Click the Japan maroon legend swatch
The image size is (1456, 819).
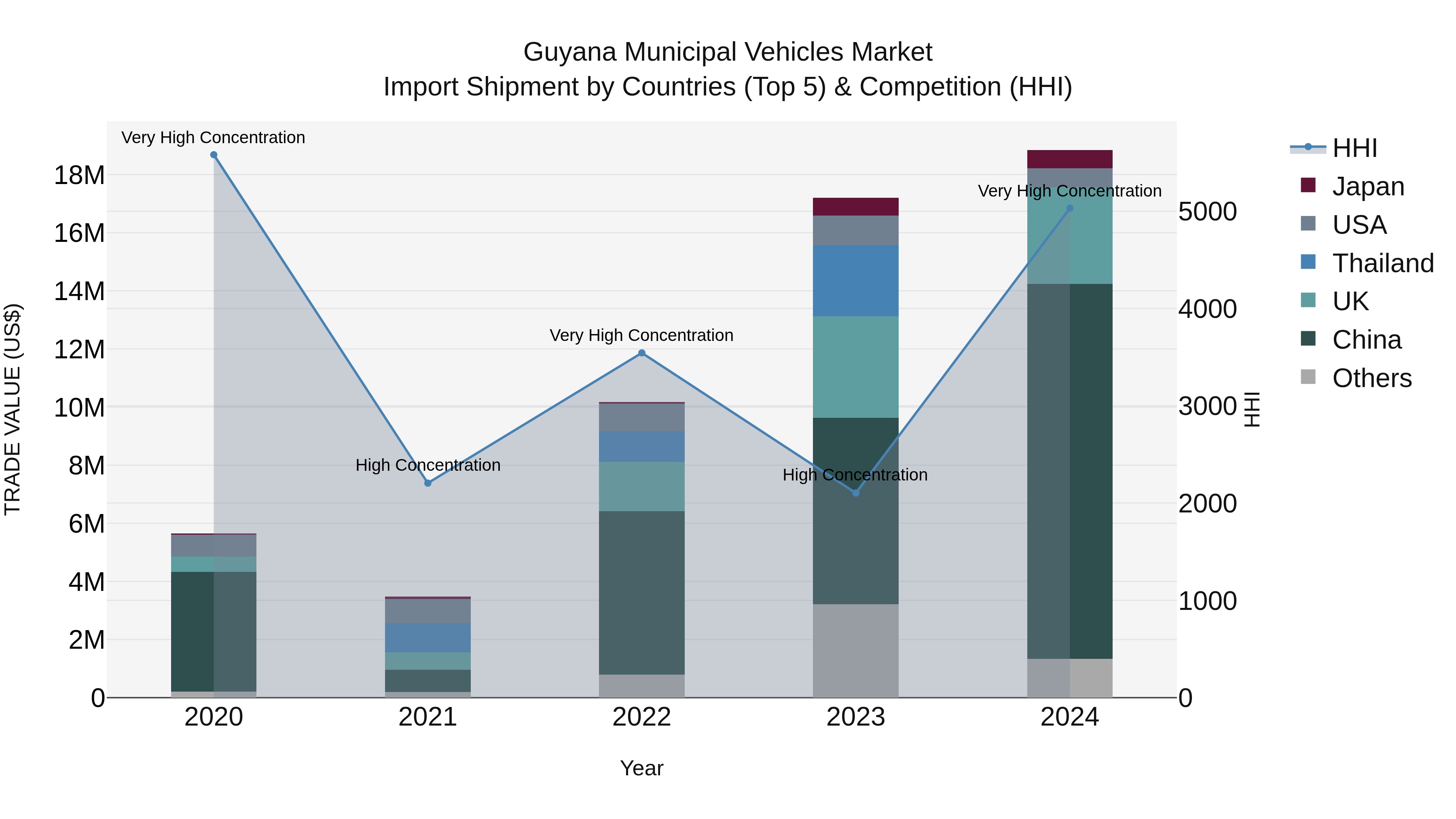(1308, 185)
